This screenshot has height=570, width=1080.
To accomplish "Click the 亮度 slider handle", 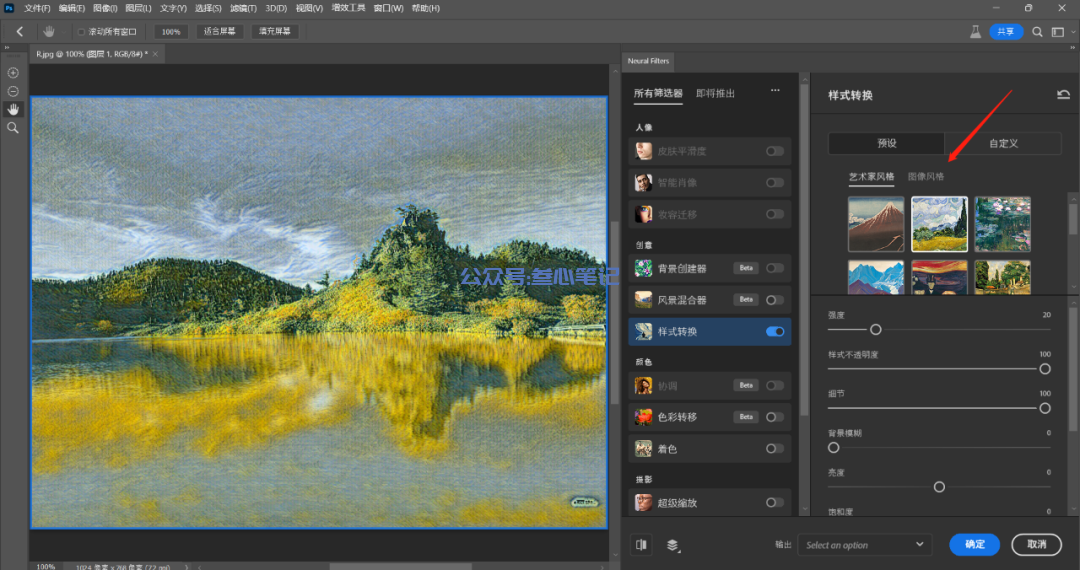I will coord(939,487).
